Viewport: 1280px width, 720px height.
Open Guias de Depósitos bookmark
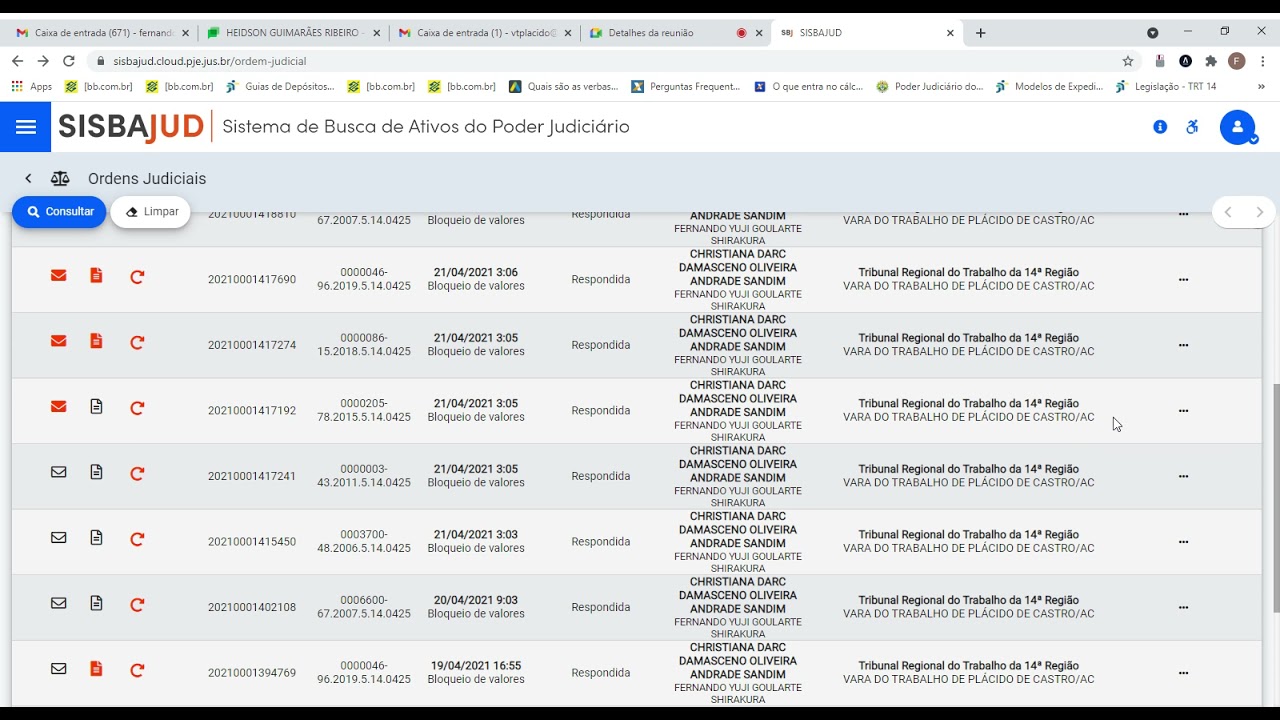(280, 87)
